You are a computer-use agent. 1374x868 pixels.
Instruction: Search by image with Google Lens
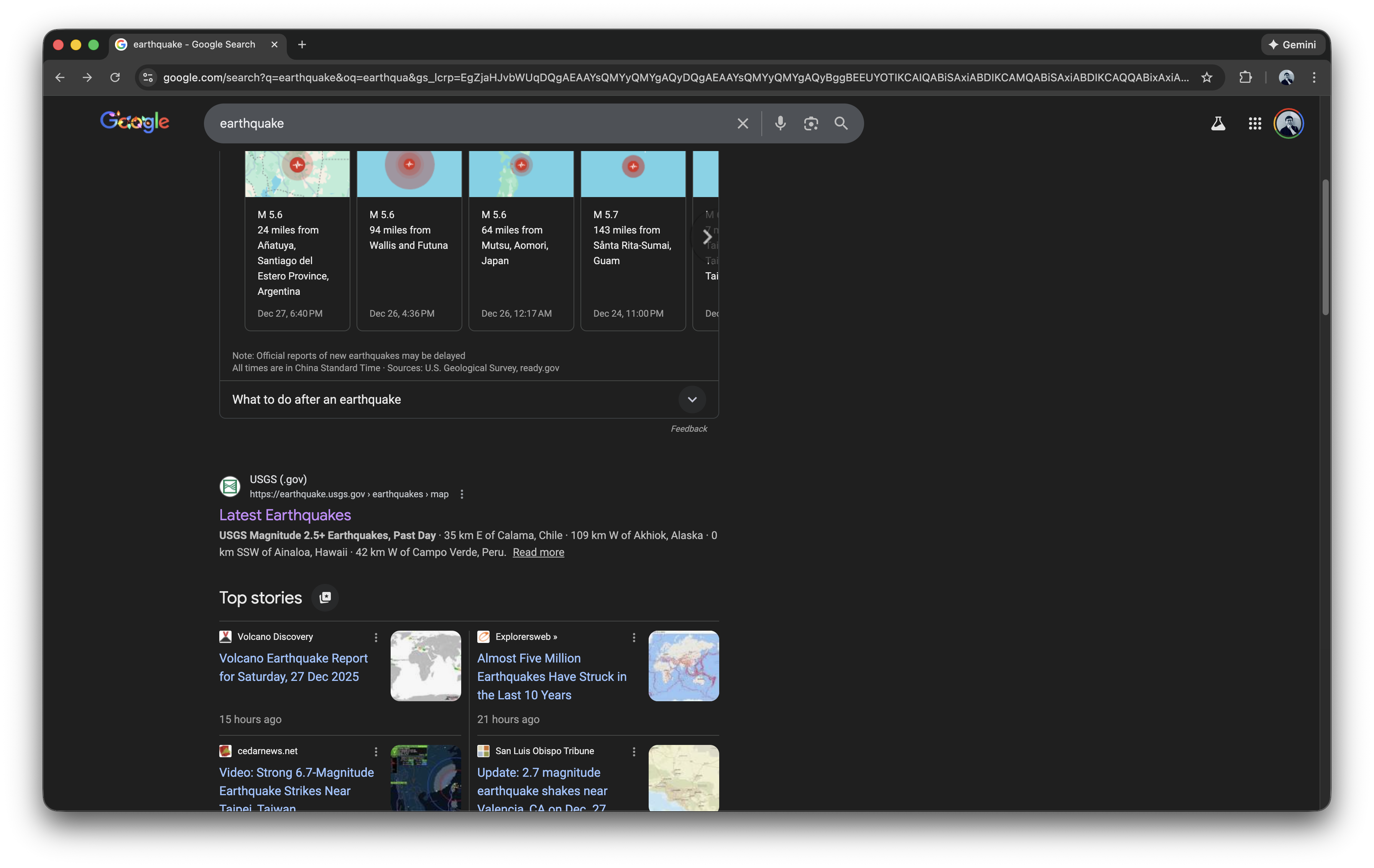tap(811, 123)
